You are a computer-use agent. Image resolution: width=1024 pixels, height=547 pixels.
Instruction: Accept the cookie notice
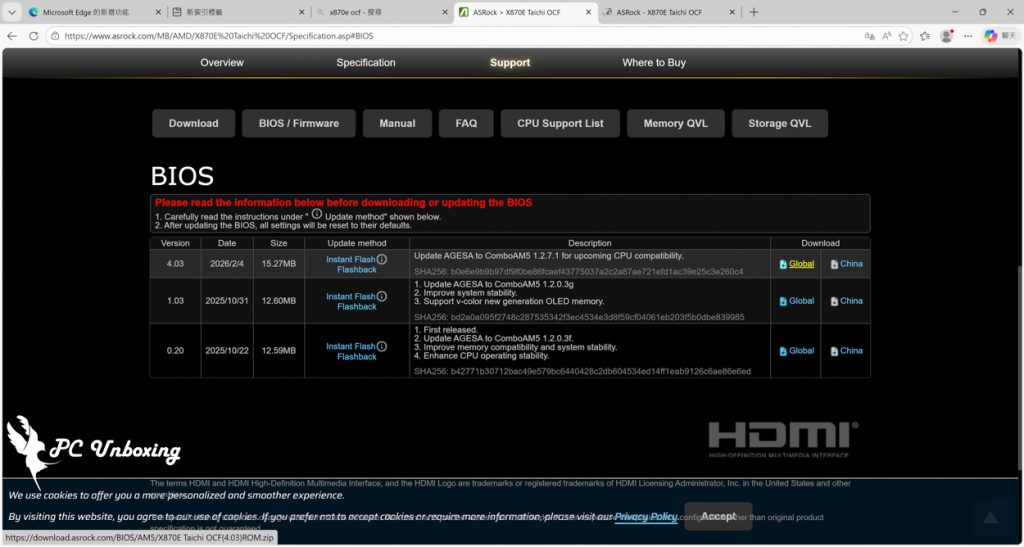[718, 516]
